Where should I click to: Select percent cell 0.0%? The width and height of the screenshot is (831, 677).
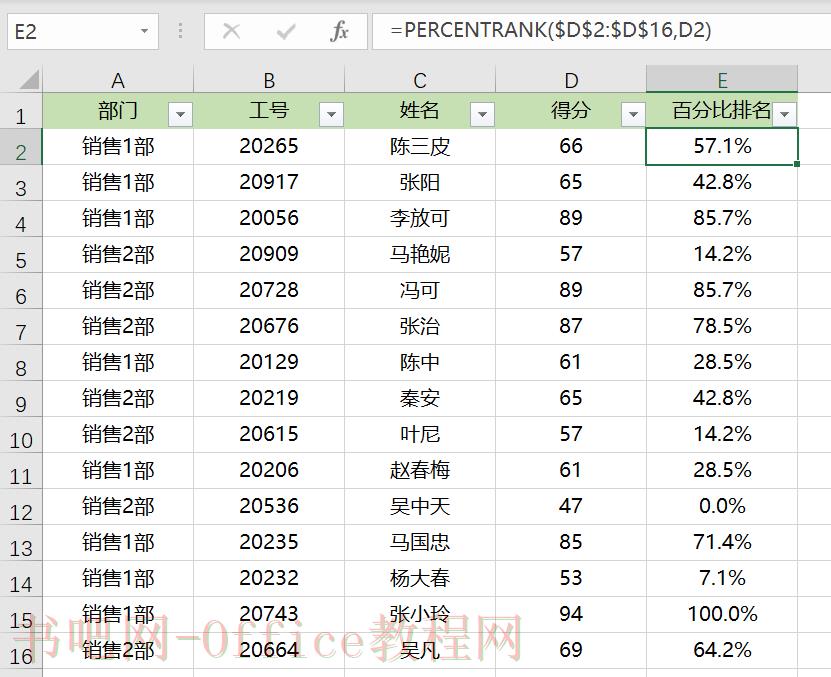[x=722, y=507]
